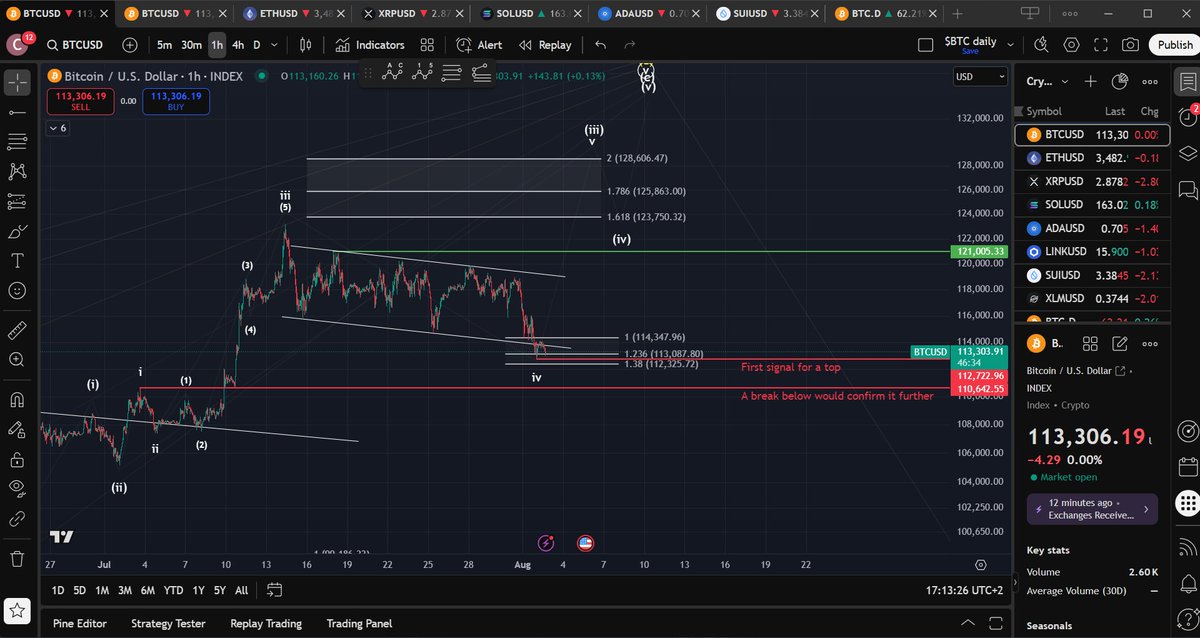The width and height of the screenshot is (1200, 638).
Task: Open the Alerts panel clock icon
Action: click(1187, 116)
